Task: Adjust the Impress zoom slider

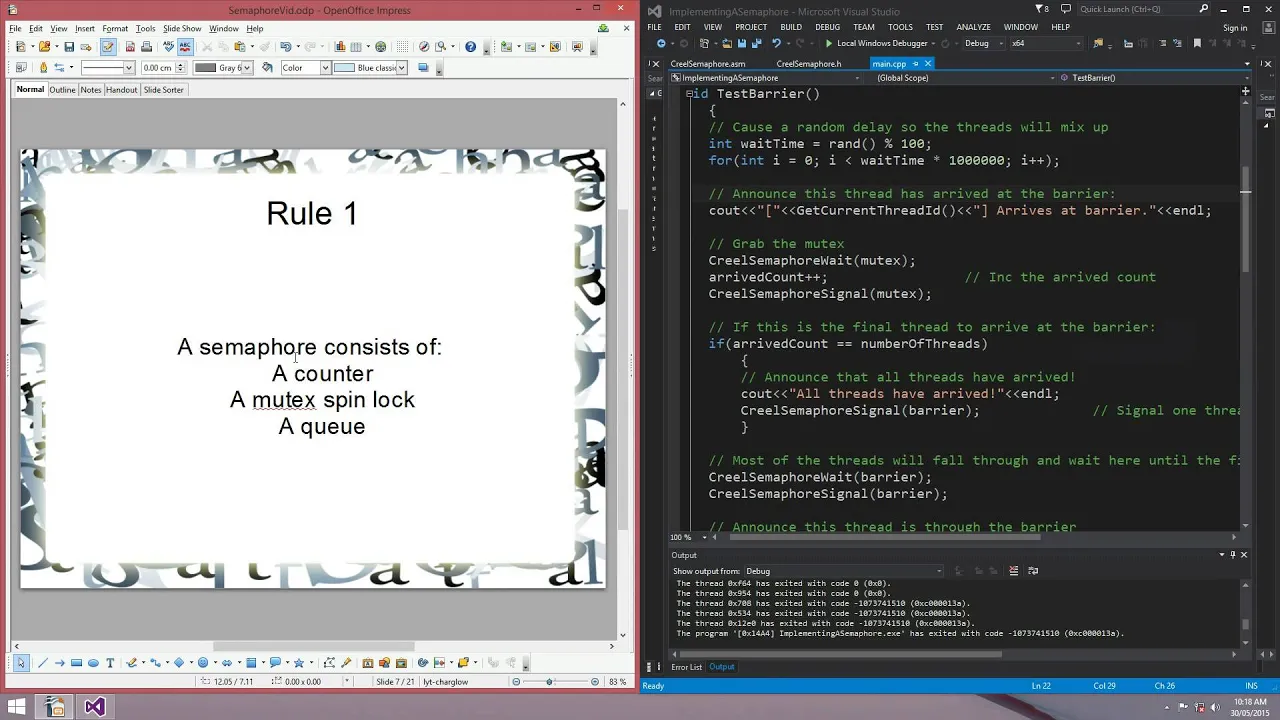Action: 549,682
